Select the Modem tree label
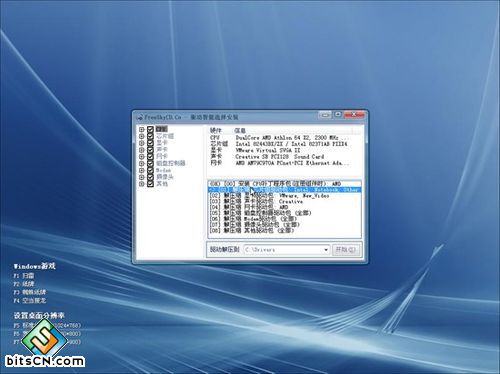 tap(163, 170)
